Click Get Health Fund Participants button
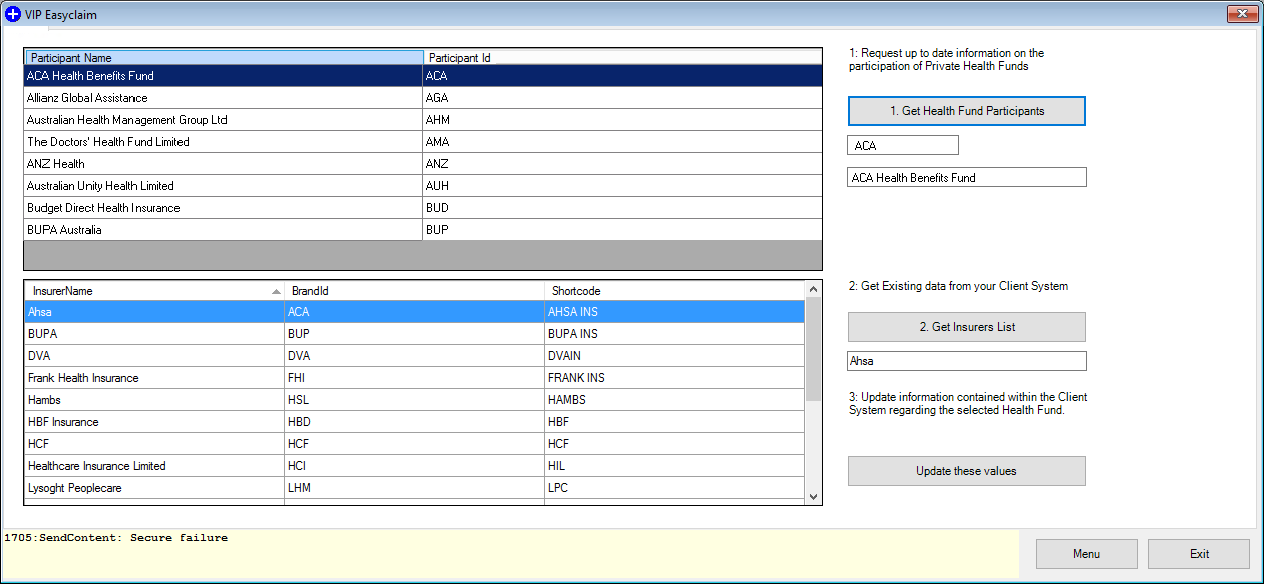The width and height of the screenshot is (1264, 584). [966, 111]
